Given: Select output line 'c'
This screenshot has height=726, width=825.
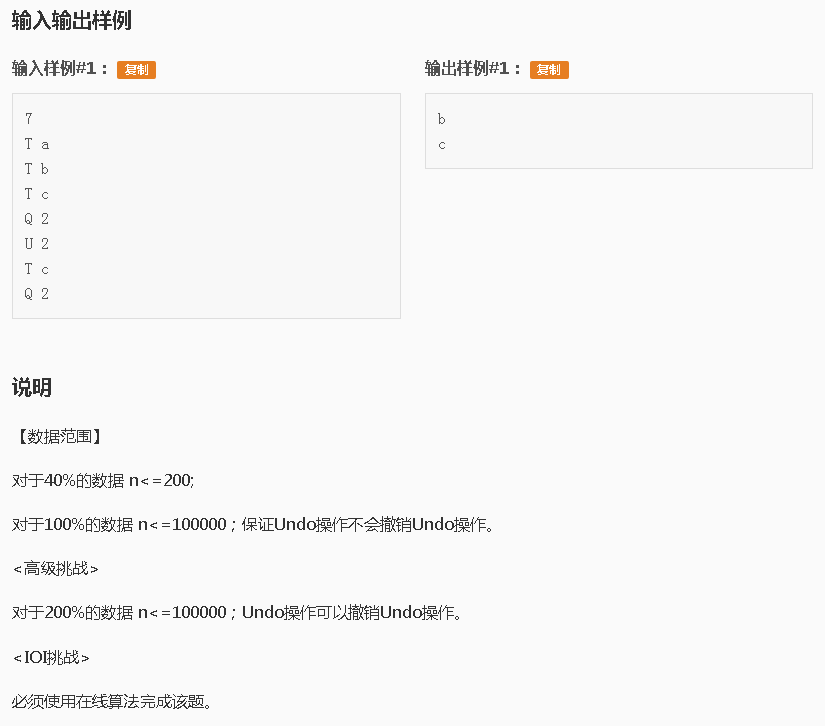Looking at the screenshot, I should (x=442, y=145).
